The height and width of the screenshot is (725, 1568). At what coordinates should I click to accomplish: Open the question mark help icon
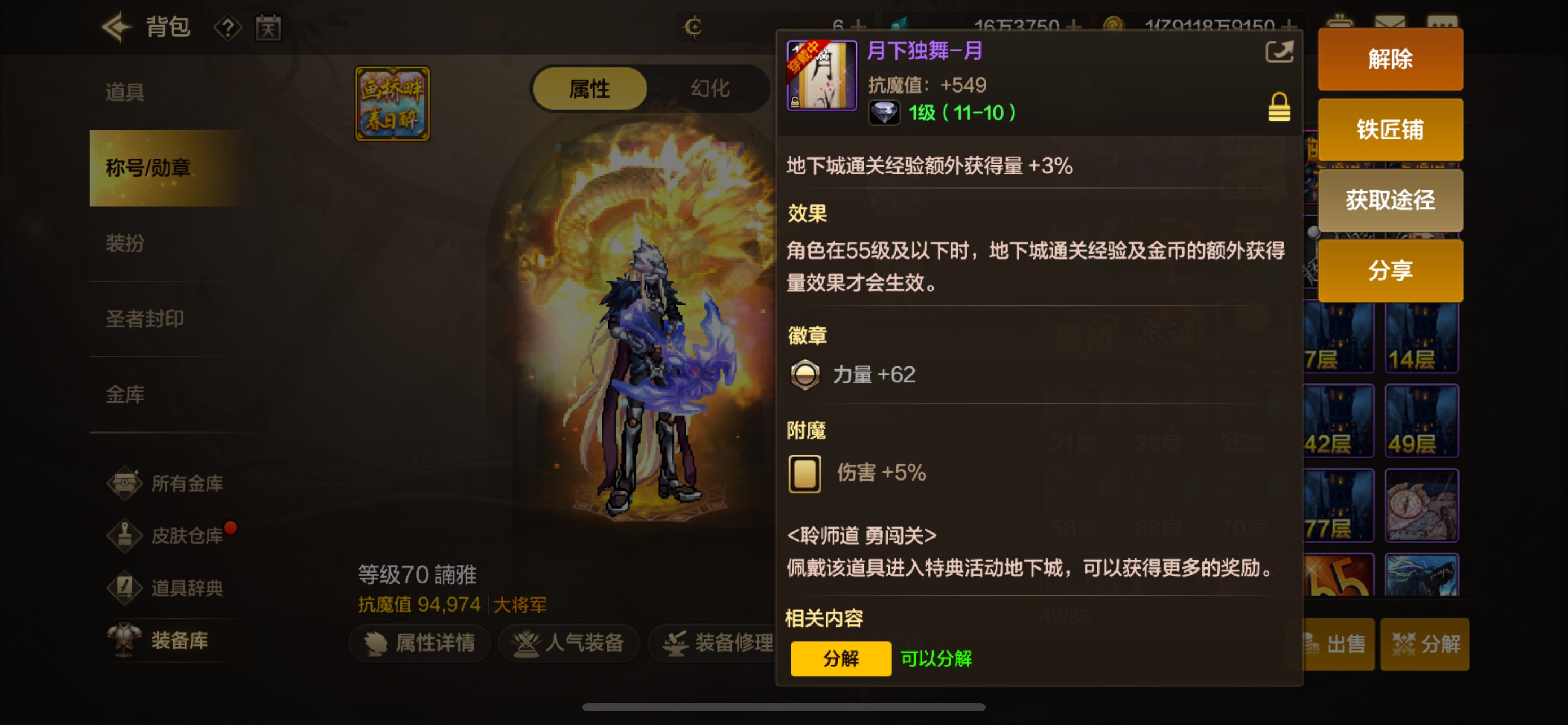227,28
